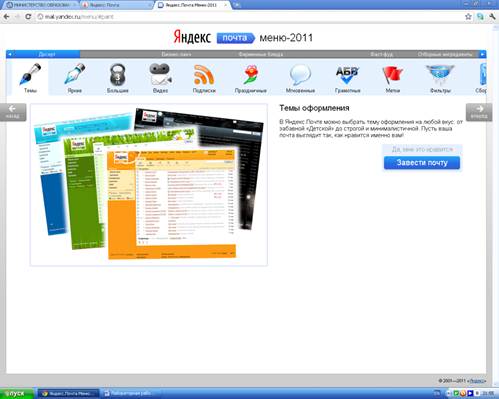Select the Десерт menu section tab

(x=47, y=54)
